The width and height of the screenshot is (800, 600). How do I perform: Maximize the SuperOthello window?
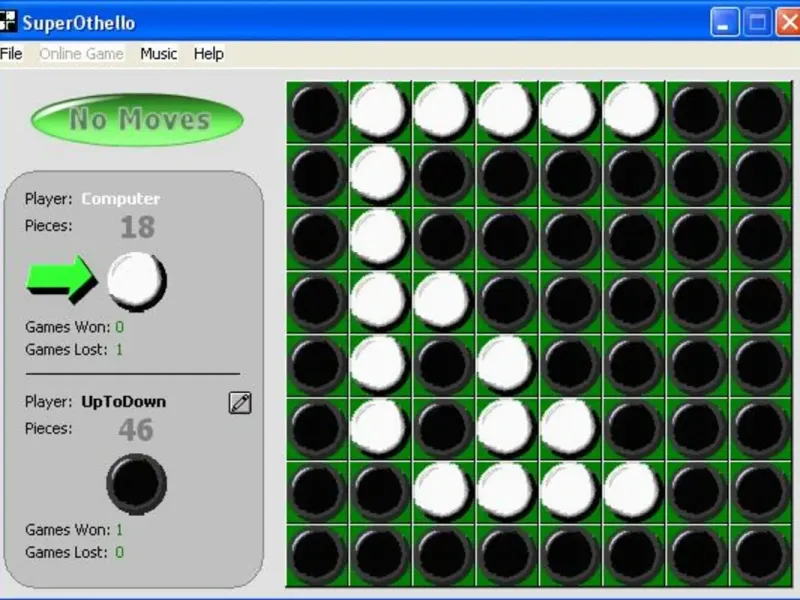(757, 23)
